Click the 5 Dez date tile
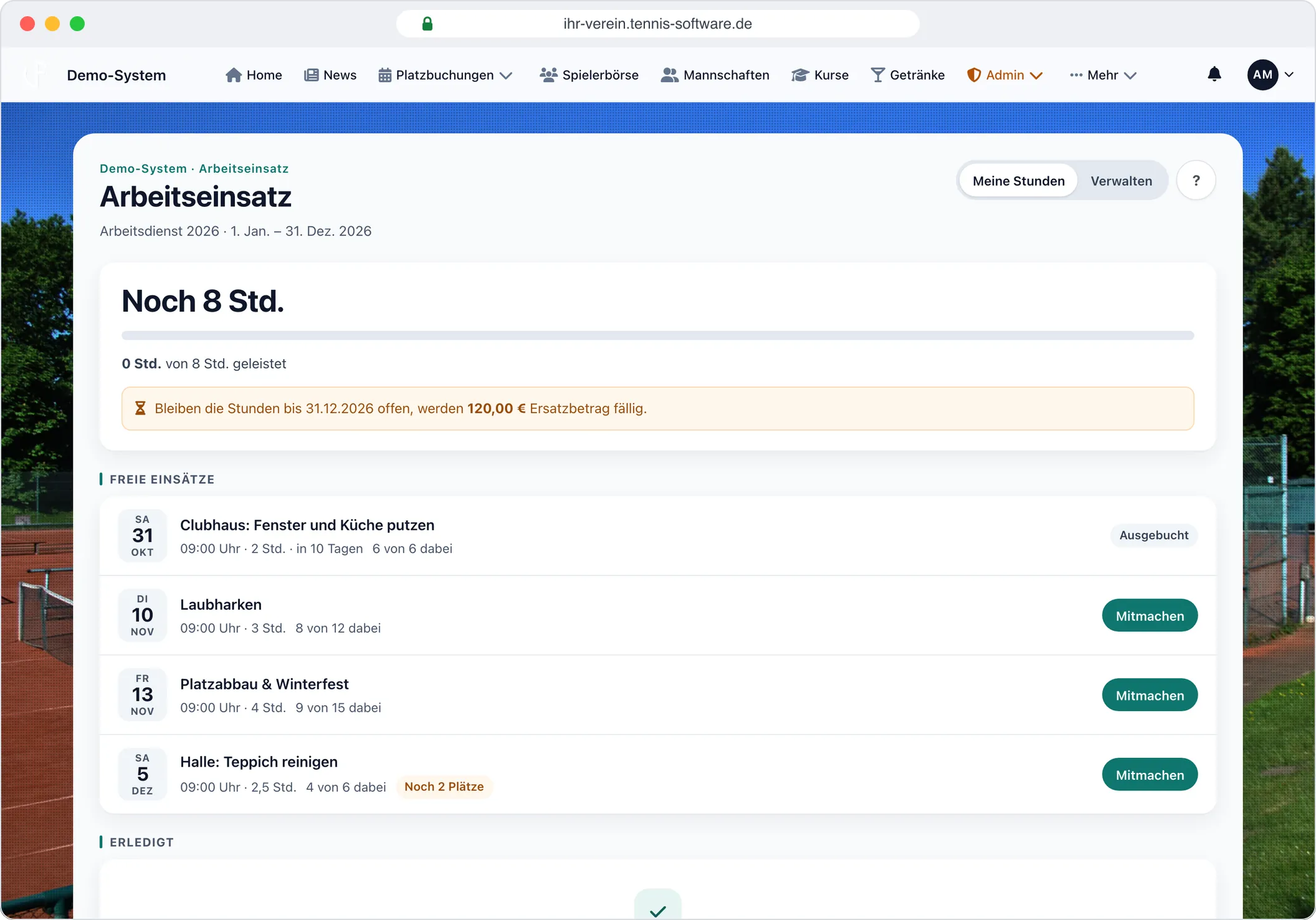Screen dimensions: 1316x920 click(142, 774)
